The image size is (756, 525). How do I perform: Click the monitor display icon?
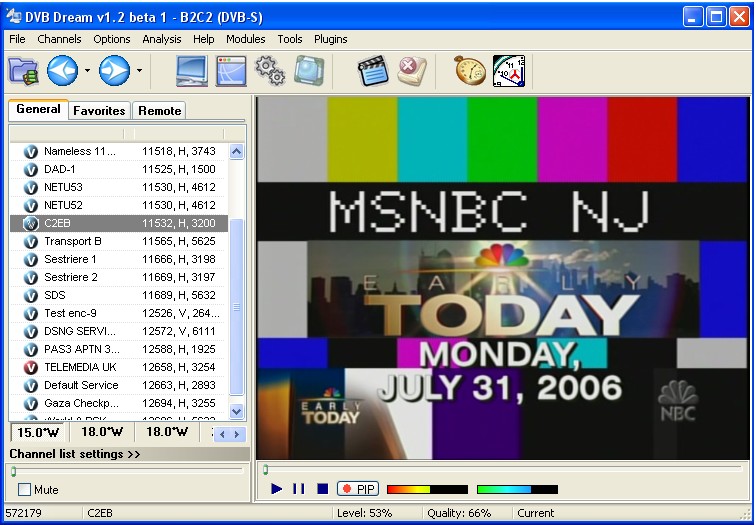[192, 71]
